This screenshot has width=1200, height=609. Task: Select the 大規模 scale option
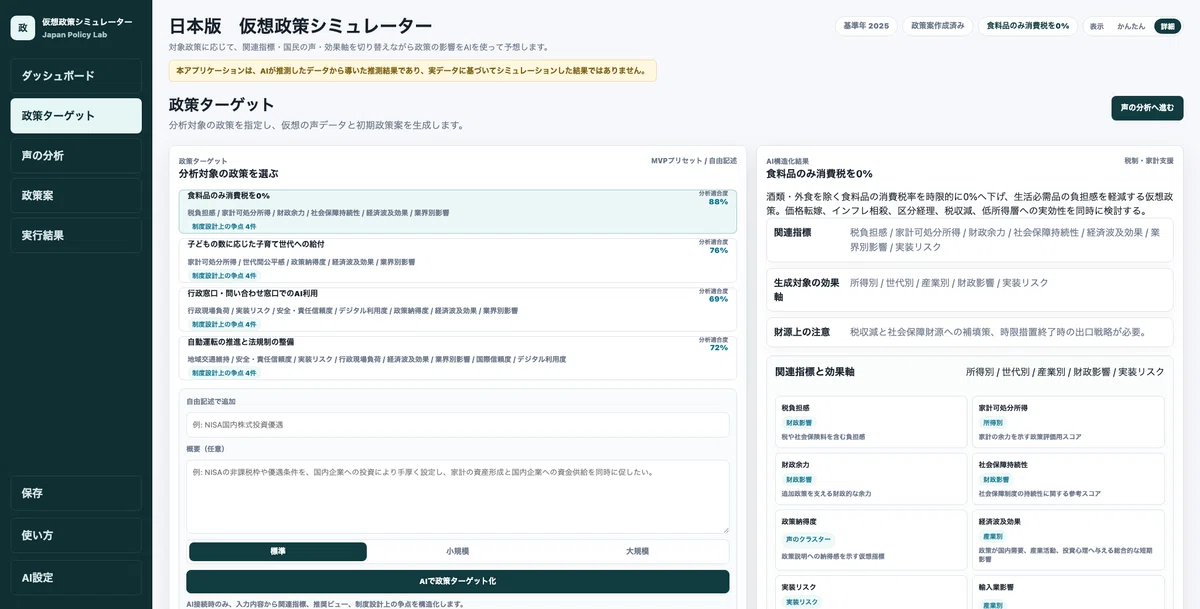click(x=638, y=551)
